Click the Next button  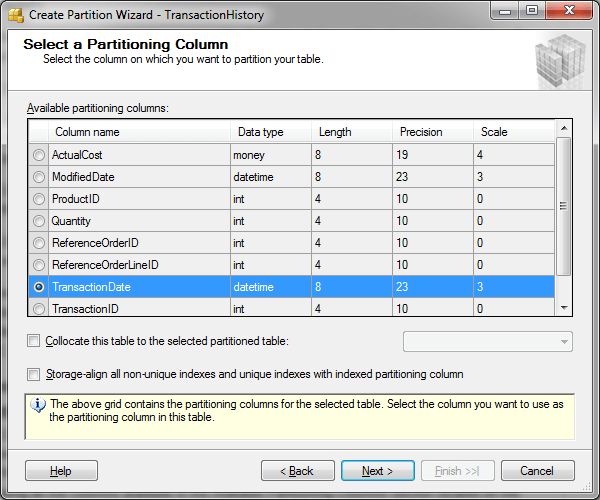[377, 471]
